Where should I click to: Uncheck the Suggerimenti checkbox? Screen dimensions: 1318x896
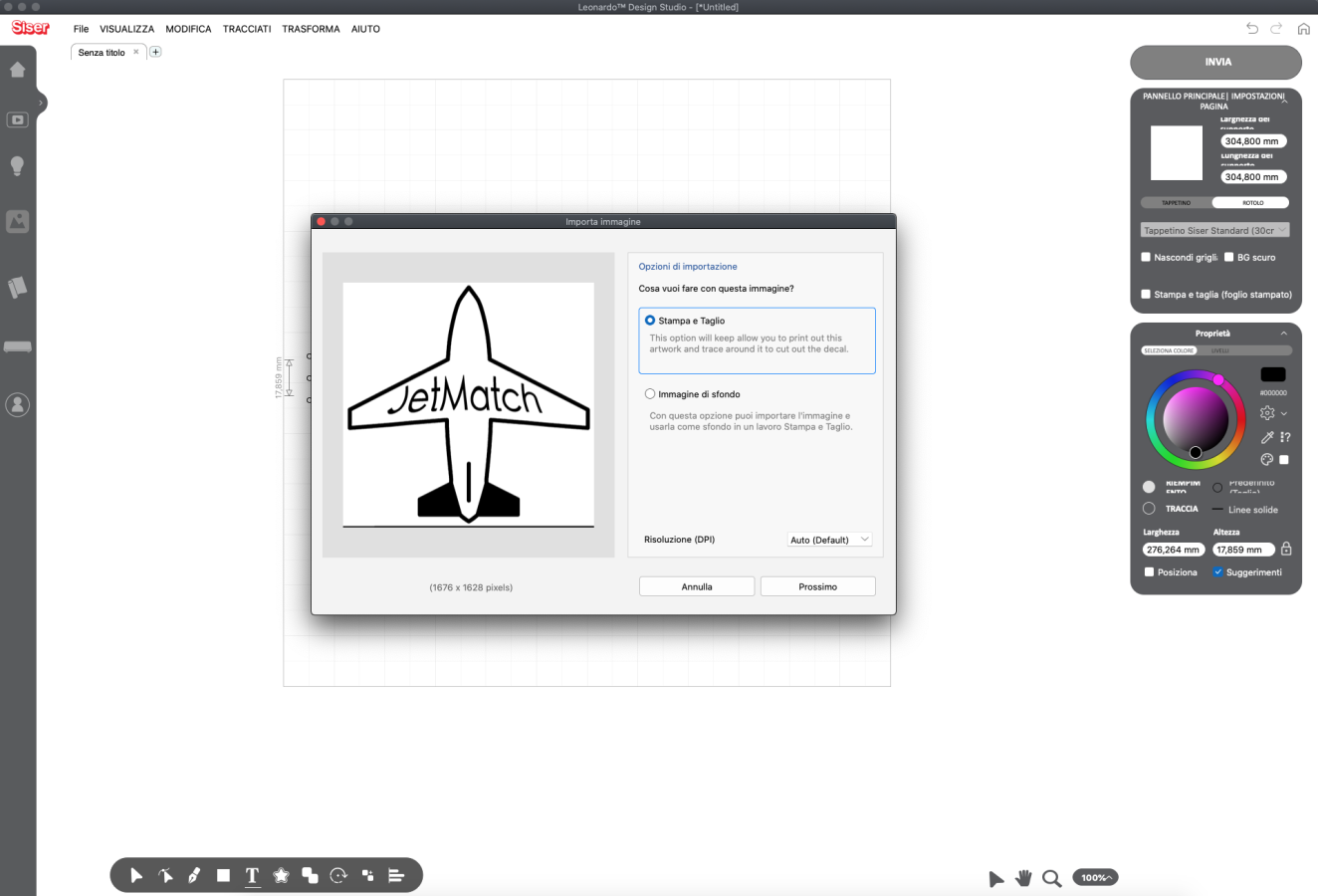point(1217,572)
